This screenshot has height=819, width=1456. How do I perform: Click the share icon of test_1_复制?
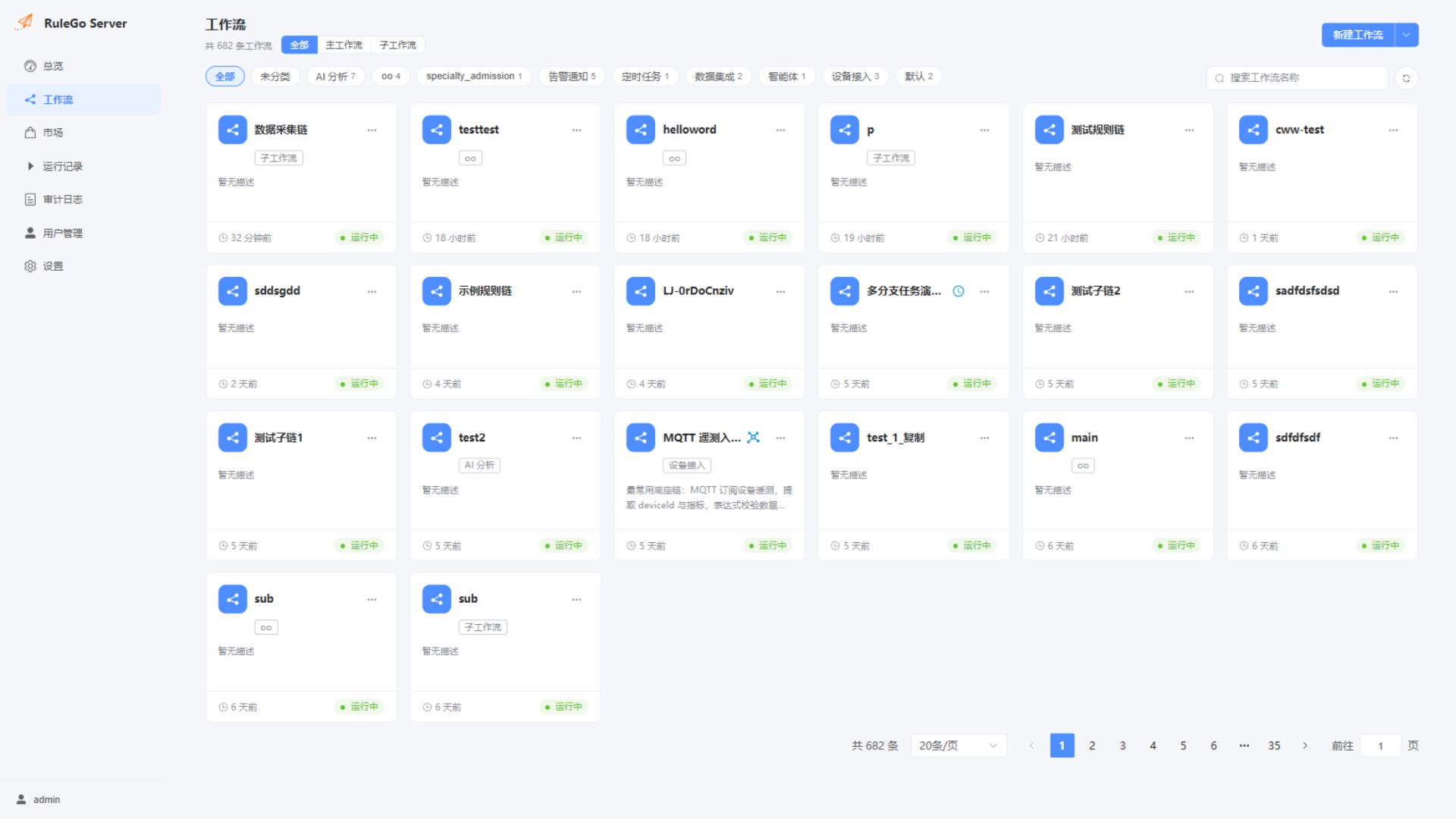(x=845, y=438)
